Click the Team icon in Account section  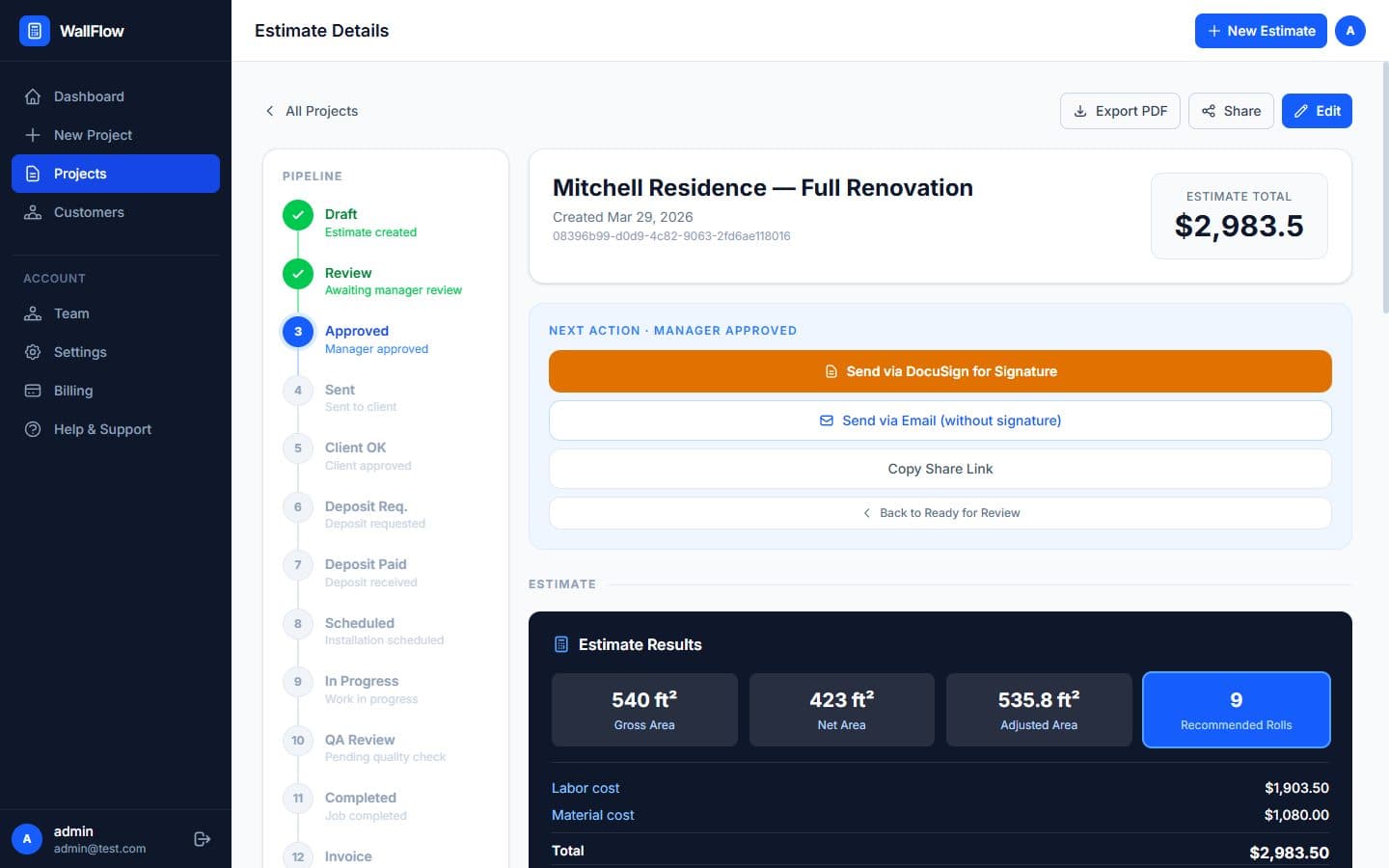point(33,313)
